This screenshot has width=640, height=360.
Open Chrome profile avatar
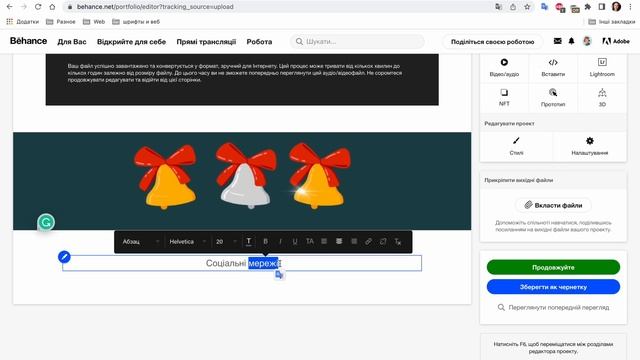(616, 7)
